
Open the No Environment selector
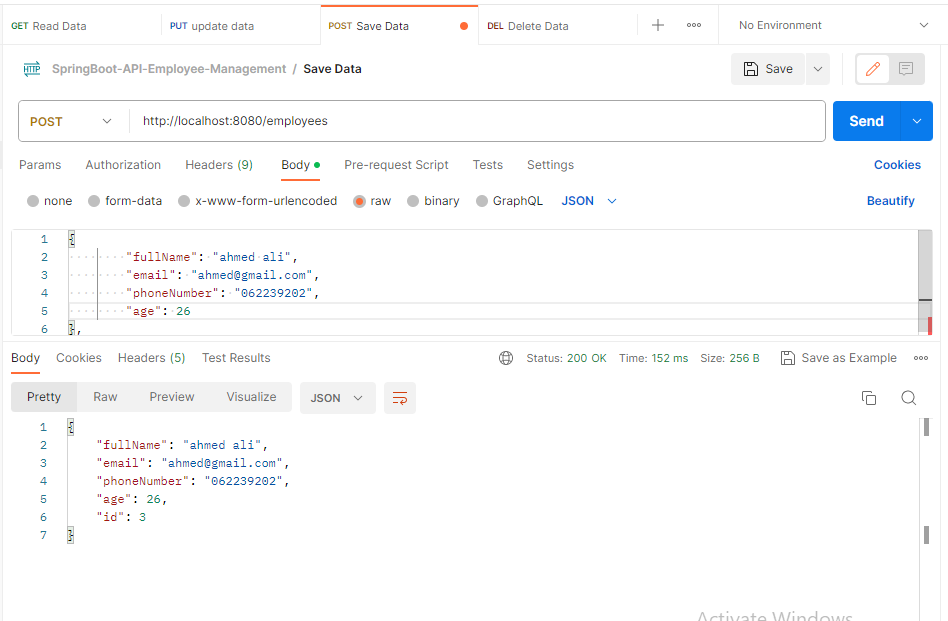(x=833, y=25)
